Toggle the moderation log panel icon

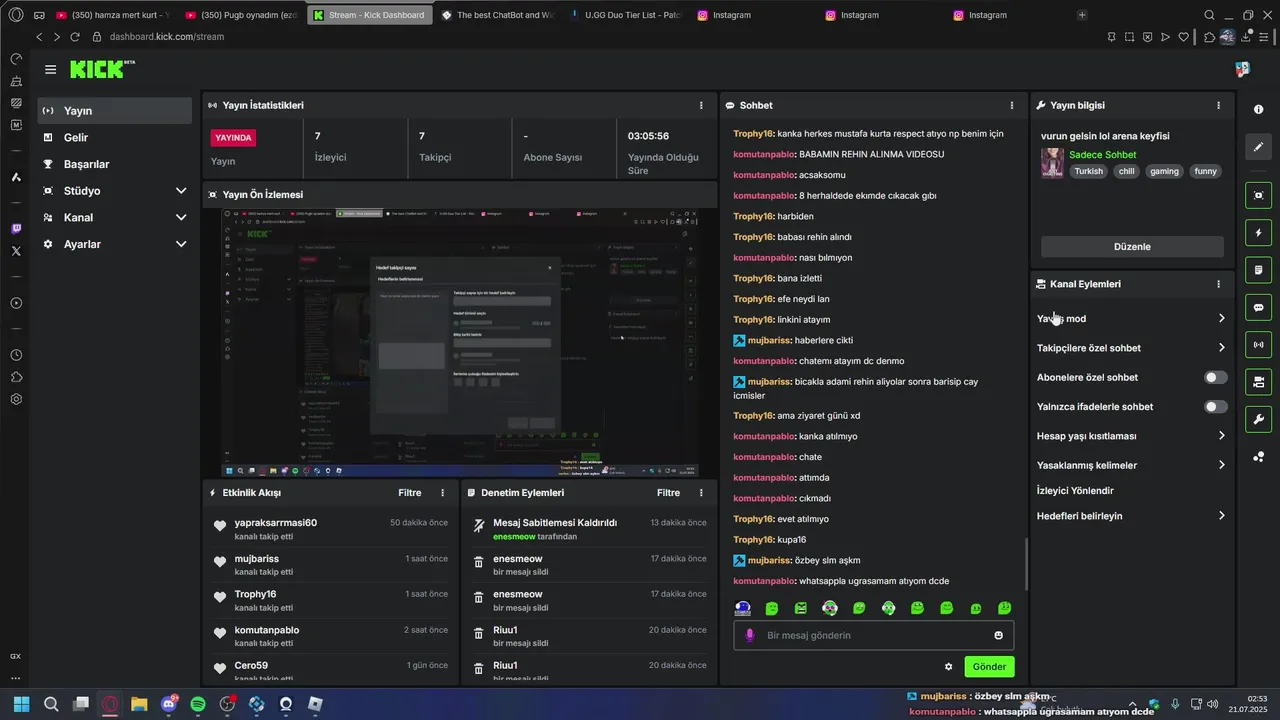1258,270
